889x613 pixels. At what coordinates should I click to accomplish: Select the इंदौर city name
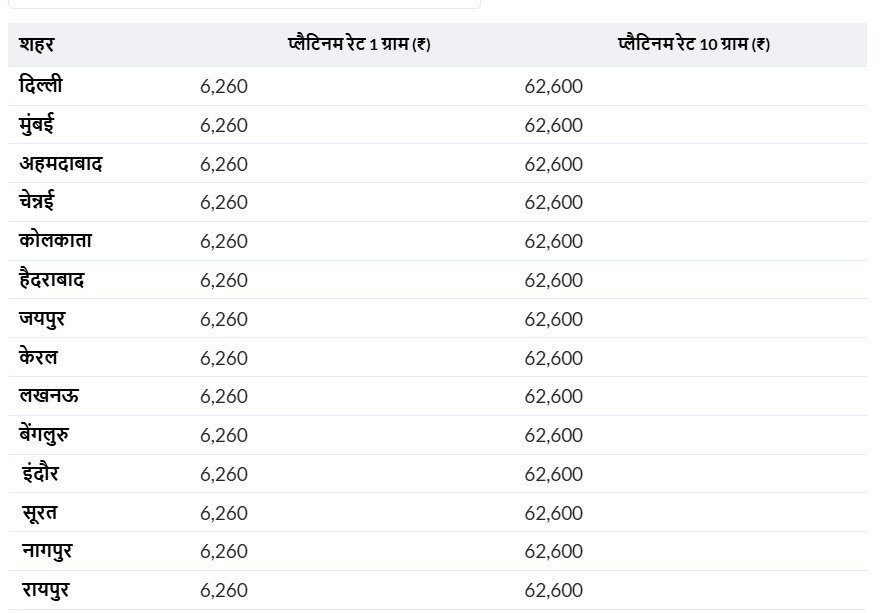click(40, 474)
